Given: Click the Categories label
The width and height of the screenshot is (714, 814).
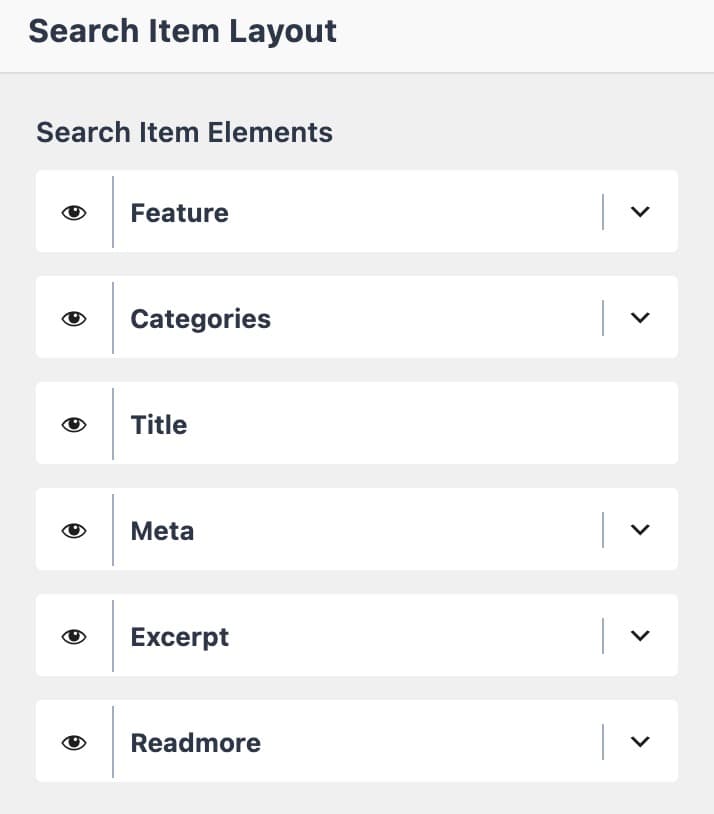Looking at the screenshot, I should (x=200, y=318).
